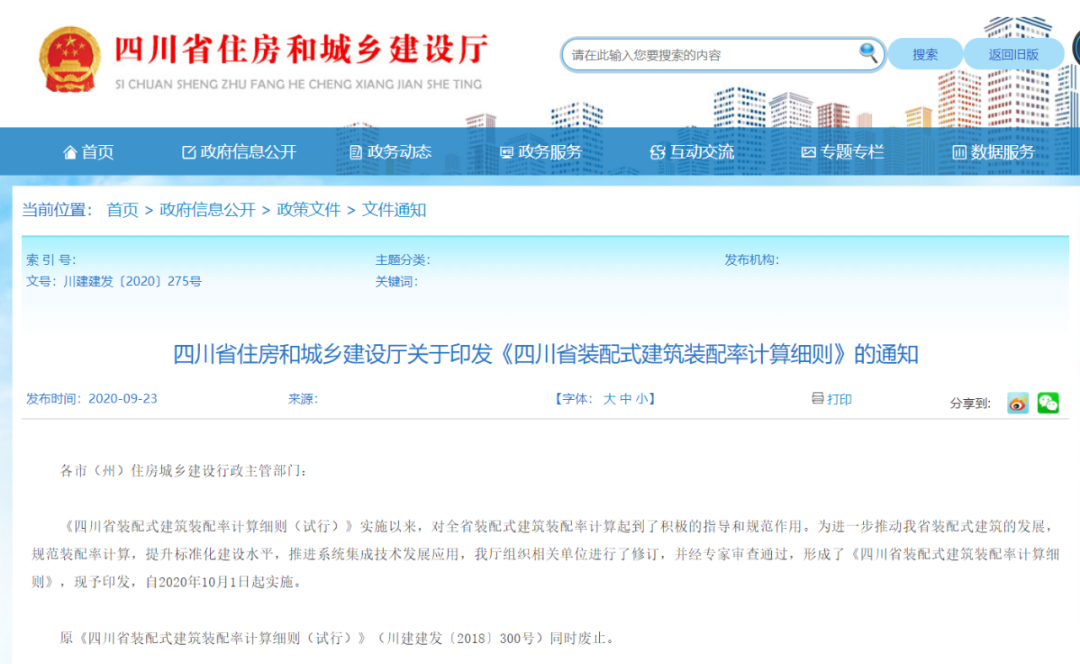Select 大 to enlarge the font size
1080x664 pixels.
tap(611, 398)
